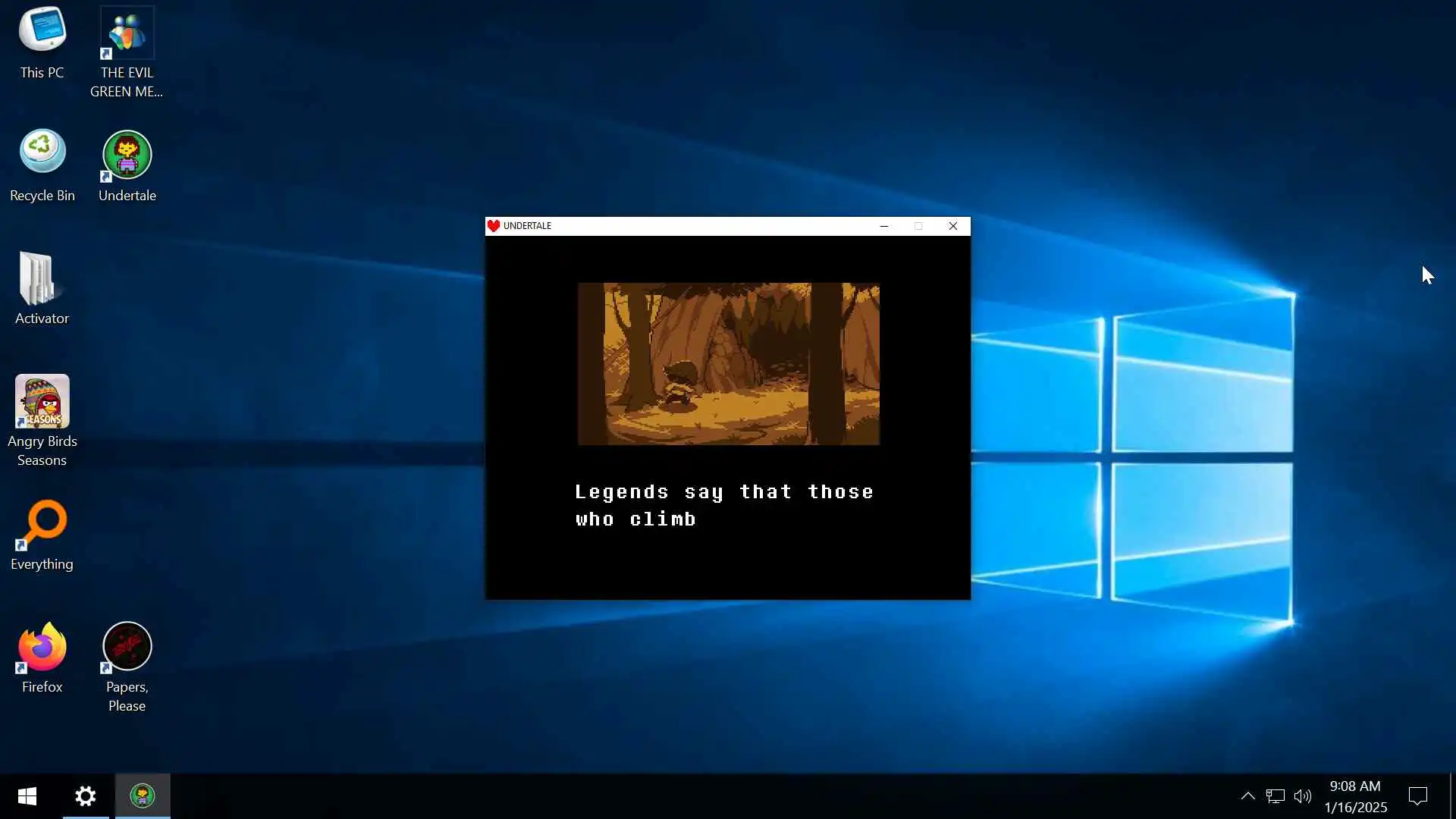Viewport: 1456px width, 819px height.
Task: Click the Undertale intro forest image
Action: point(728,364)
